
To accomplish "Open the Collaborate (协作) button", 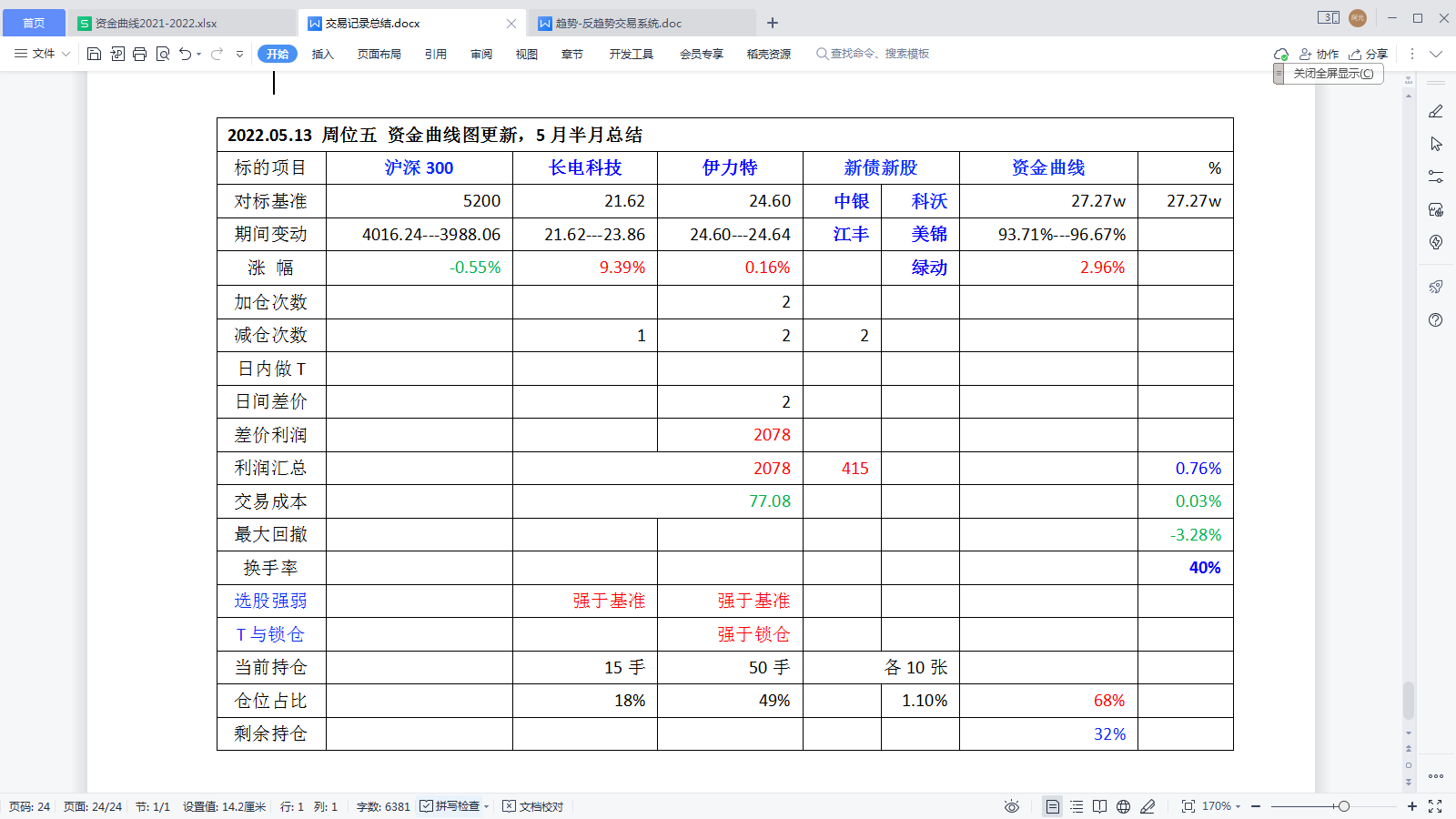I will [1319, 54].
